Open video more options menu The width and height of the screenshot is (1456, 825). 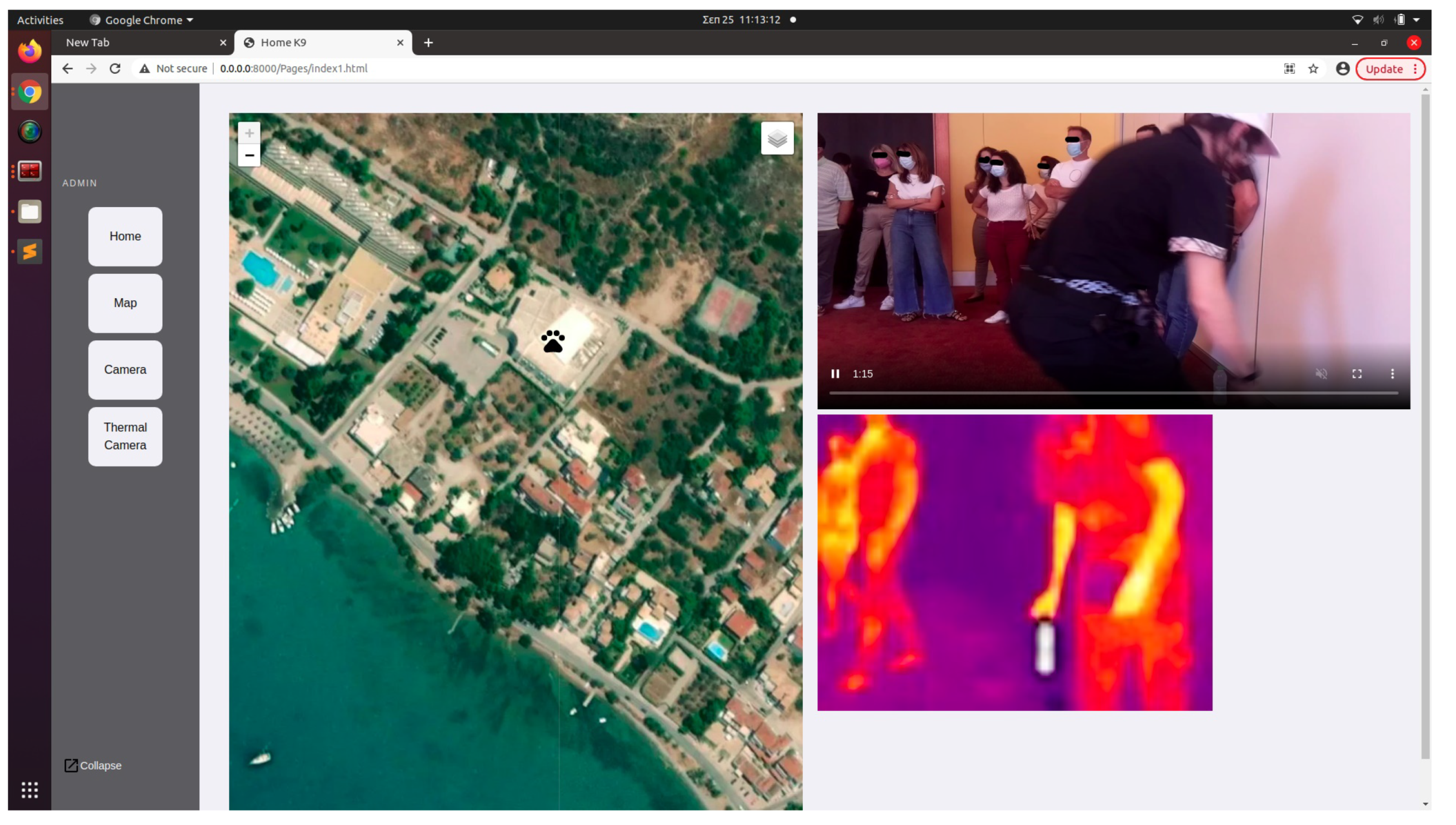[1392, 374]
